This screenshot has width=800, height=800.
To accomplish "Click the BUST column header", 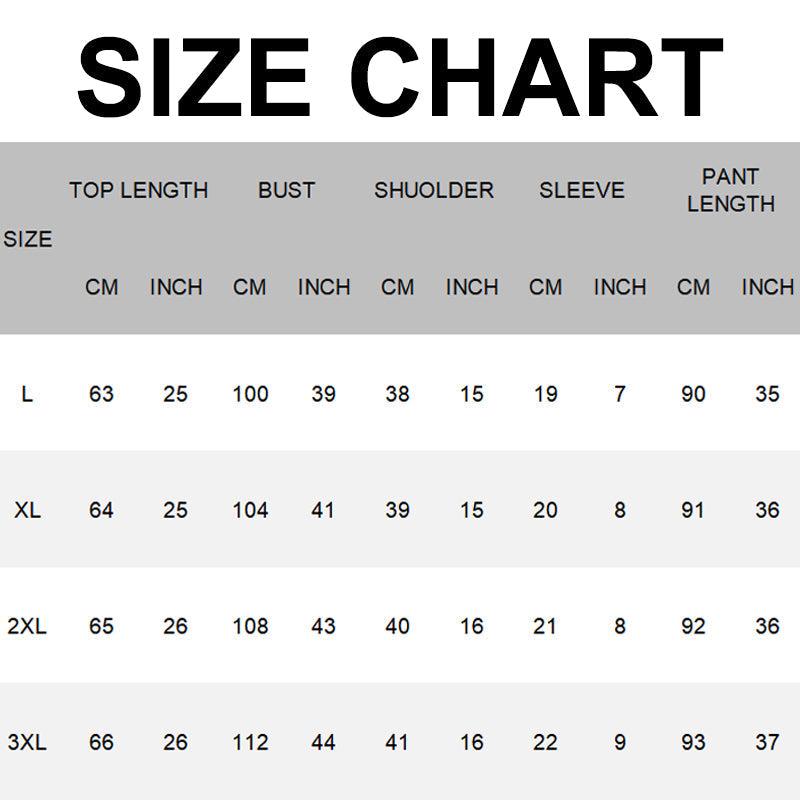I will (x=286, y=190).
